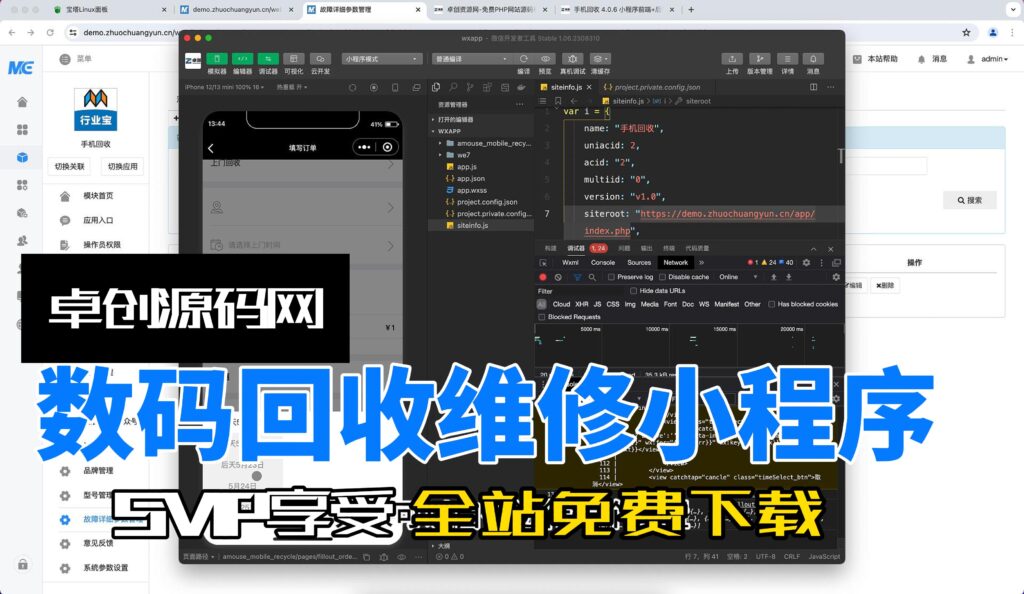The image size is (1024, 594).
Task: Switch to Sources tab
Action: pos(639,262)
